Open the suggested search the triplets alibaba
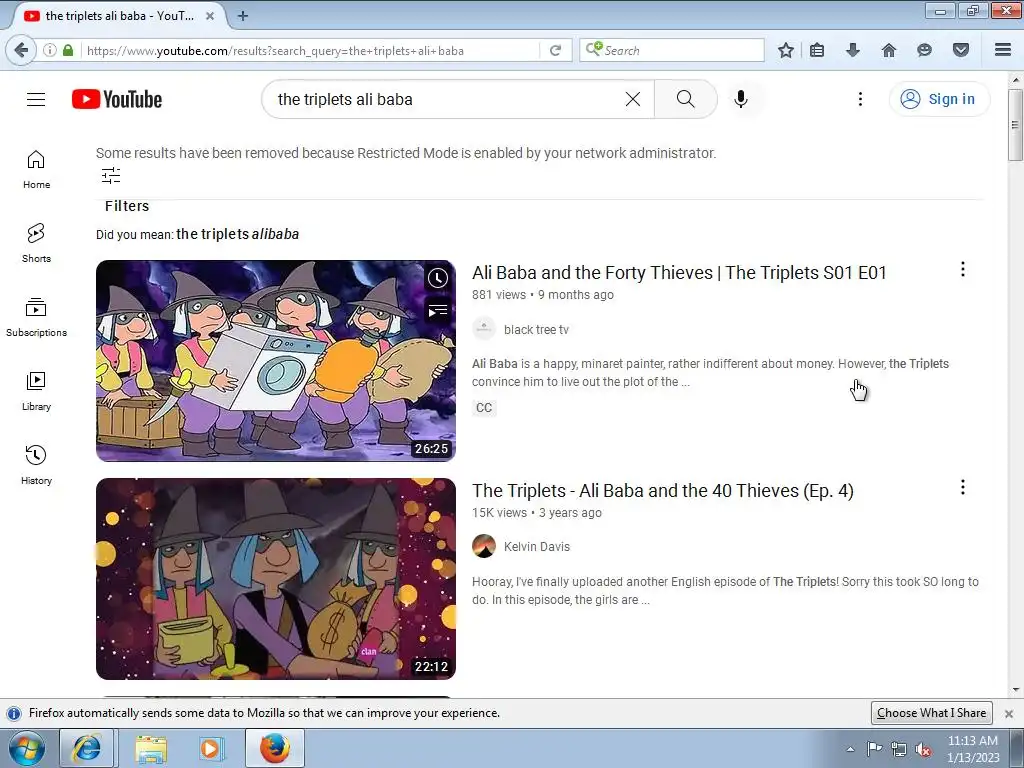1024x768 pixels. click(238, 234)
